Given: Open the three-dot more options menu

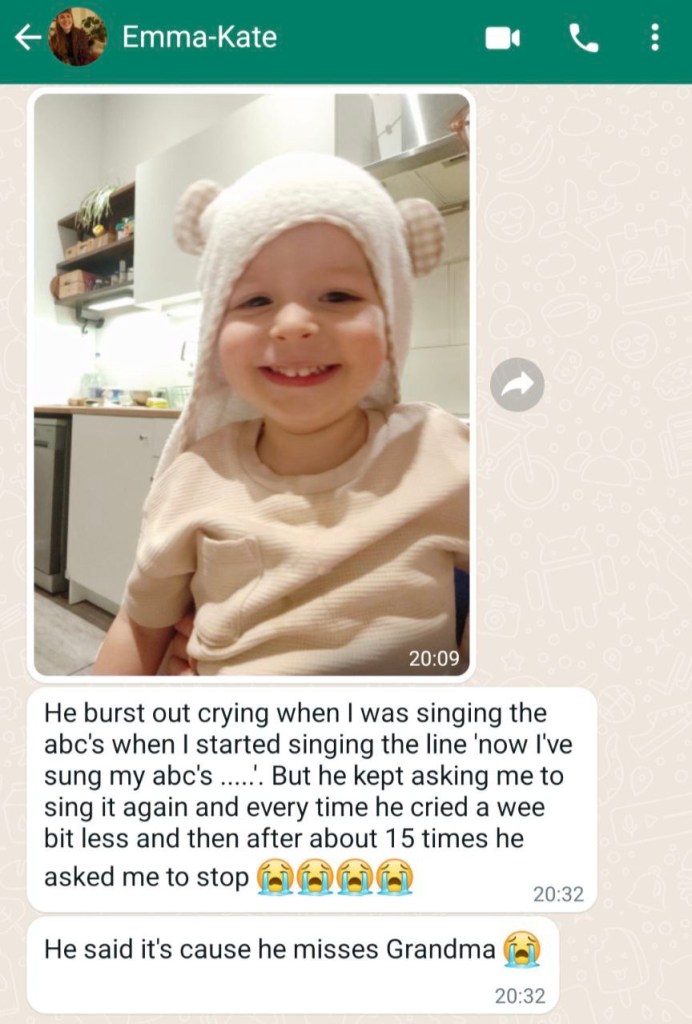Looking at the screenshot, I should click(x=655, y=37).
